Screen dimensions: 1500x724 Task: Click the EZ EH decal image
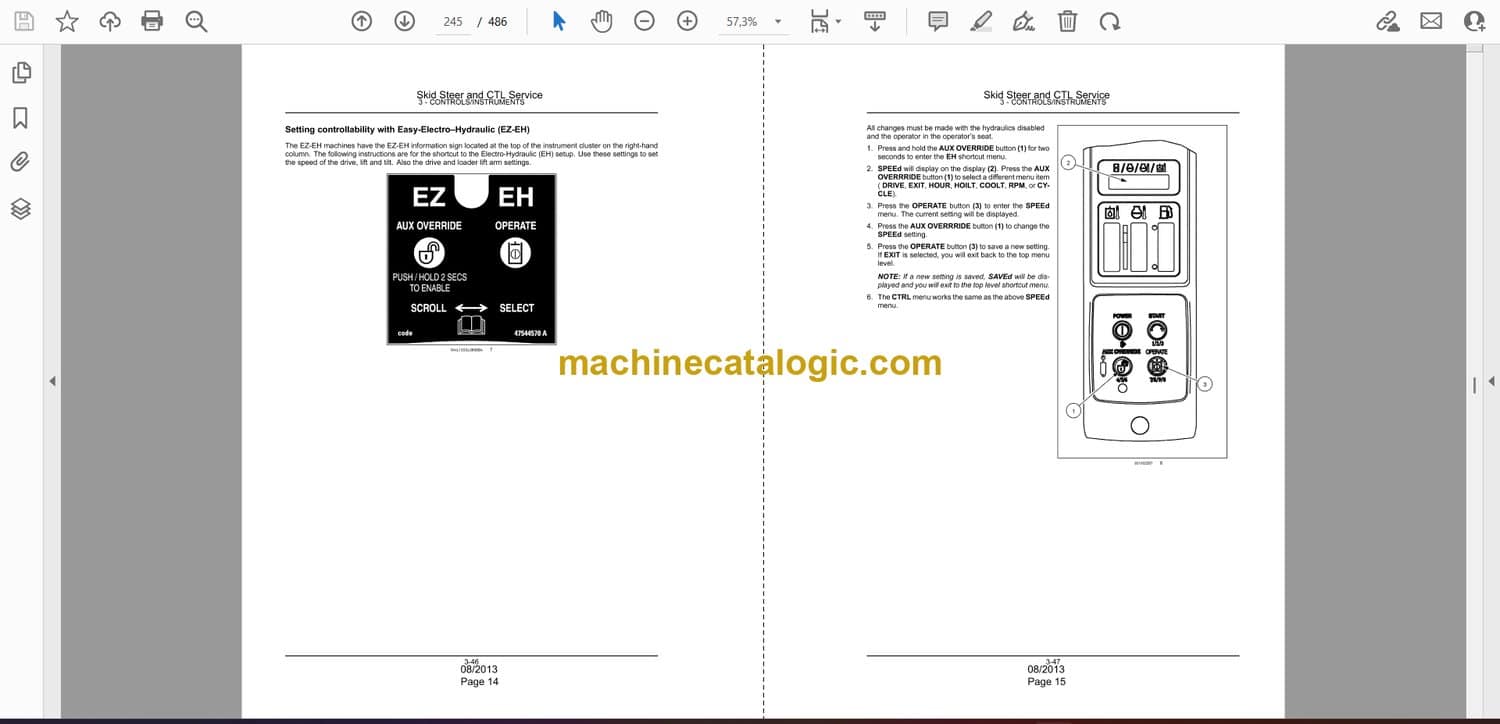tap(471, 259)
